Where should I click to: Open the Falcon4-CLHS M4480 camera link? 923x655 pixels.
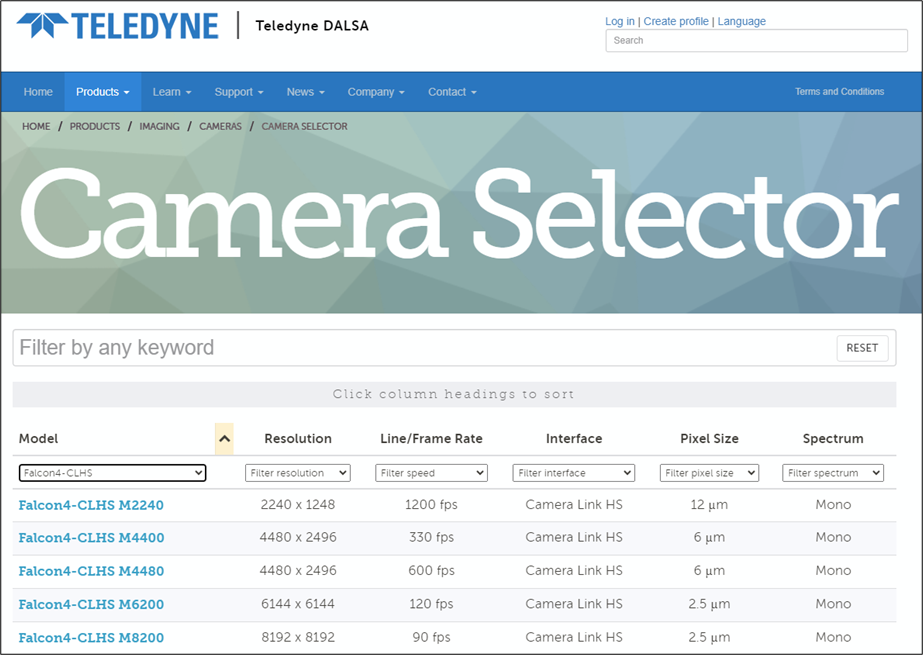pos(91,571)
